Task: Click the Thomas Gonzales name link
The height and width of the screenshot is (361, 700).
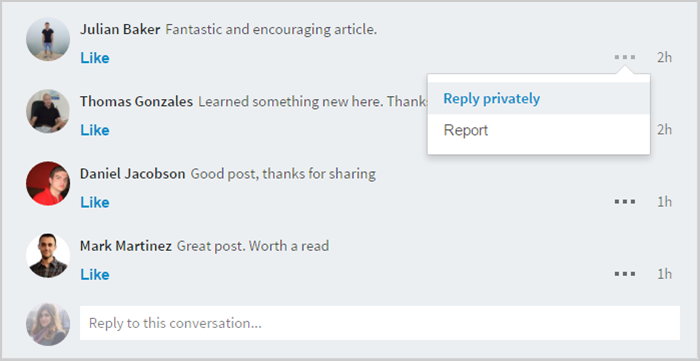Action: [x=136, y=102]
